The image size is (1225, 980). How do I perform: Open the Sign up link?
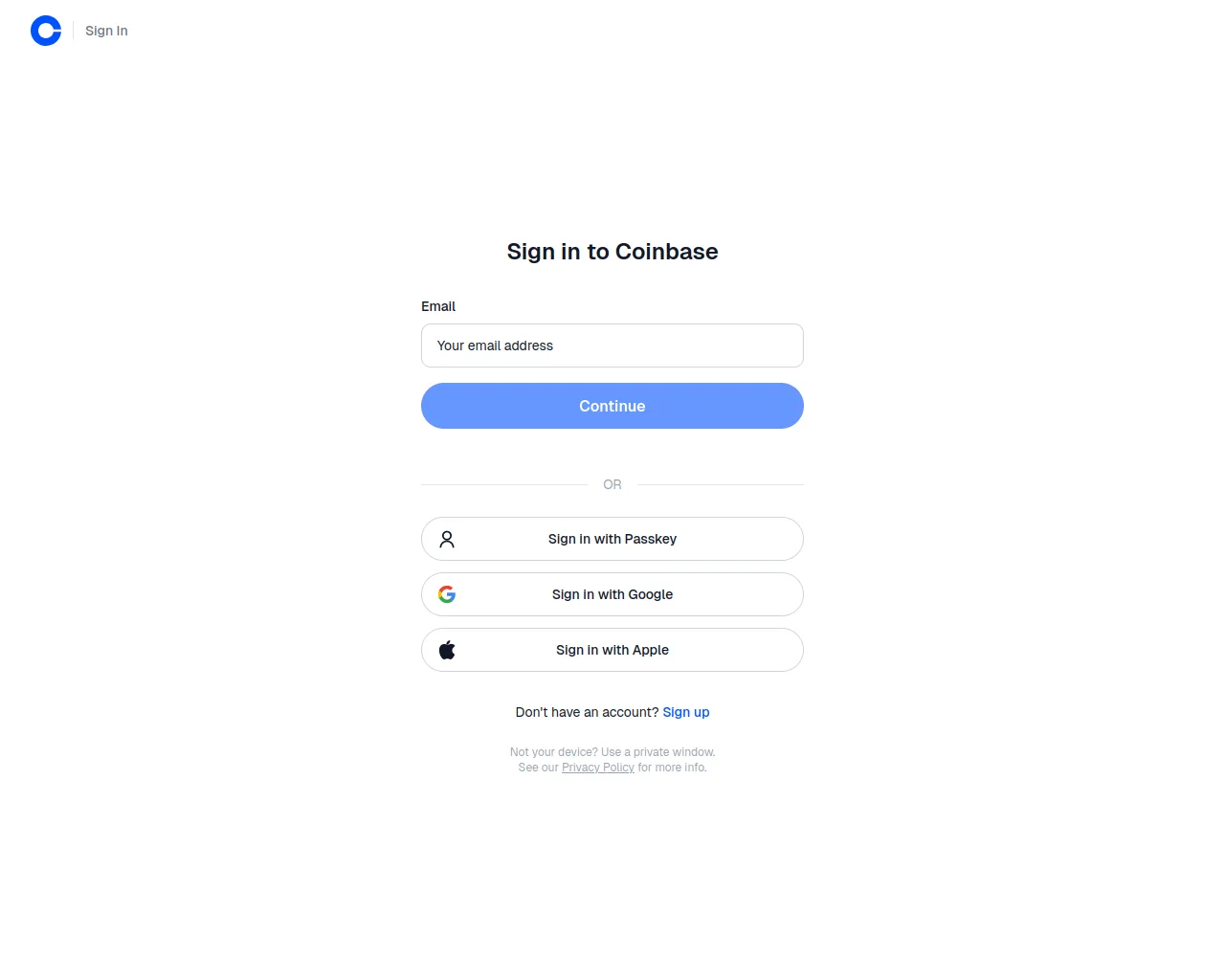686,713
